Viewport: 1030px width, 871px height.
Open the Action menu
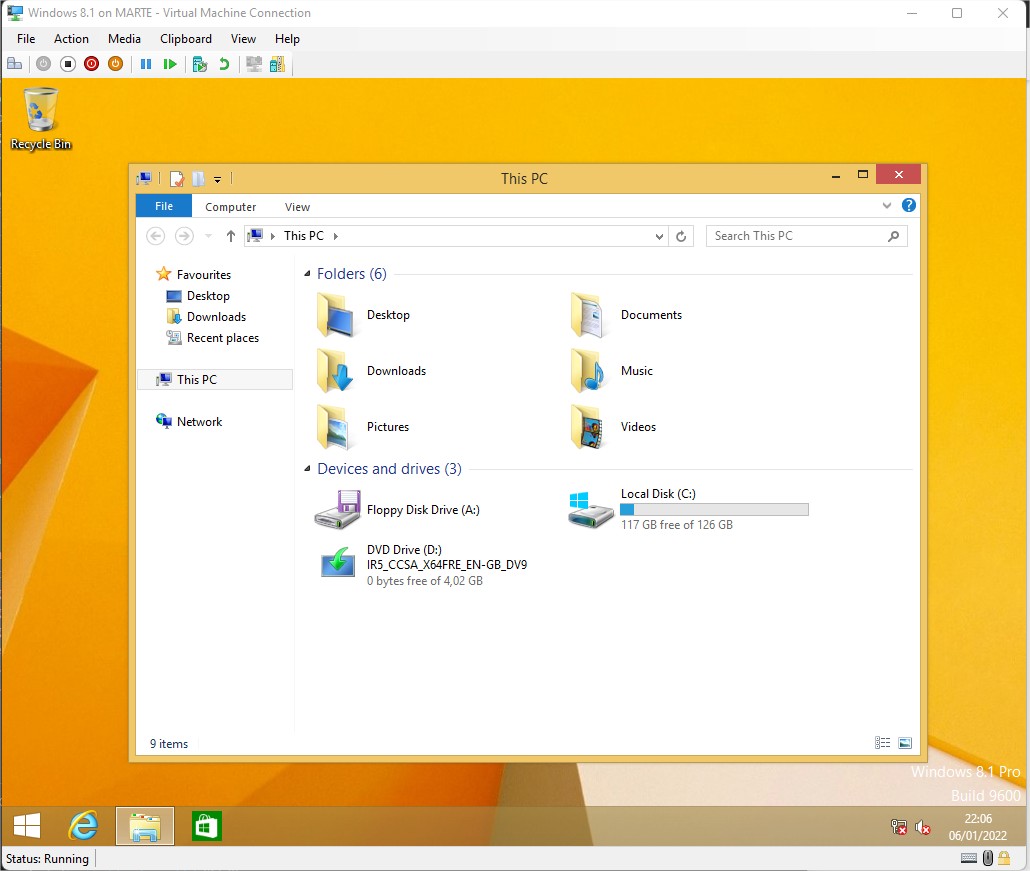pos(71,39)
